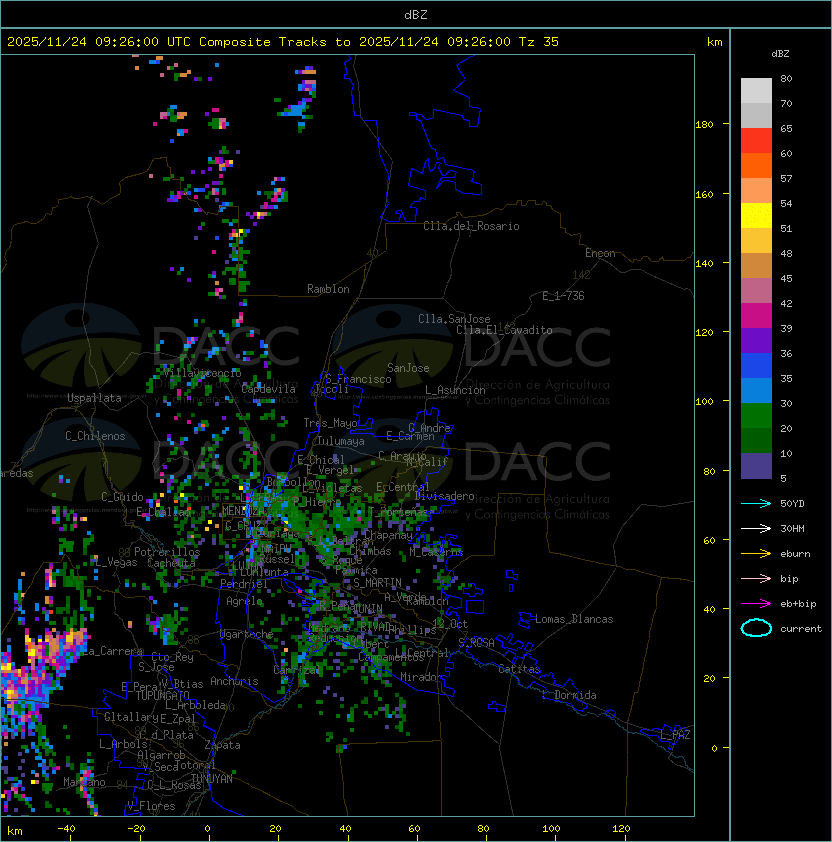The height and width of the screenshot is (842, 832).
Task: Click the 'TUNUYAN' map label
Action: click(x=212, y=779)
